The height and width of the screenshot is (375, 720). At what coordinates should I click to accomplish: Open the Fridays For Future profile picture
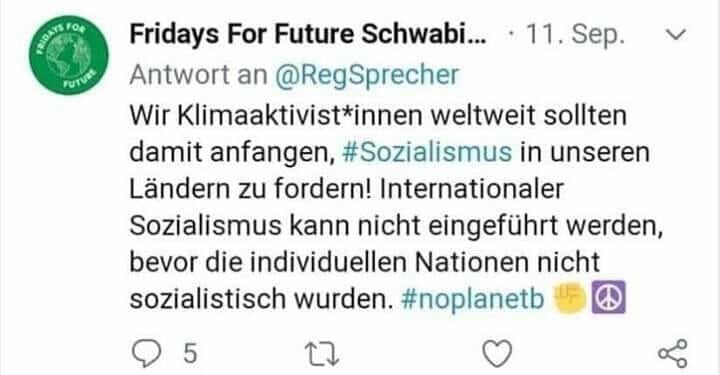pos(68,55)
